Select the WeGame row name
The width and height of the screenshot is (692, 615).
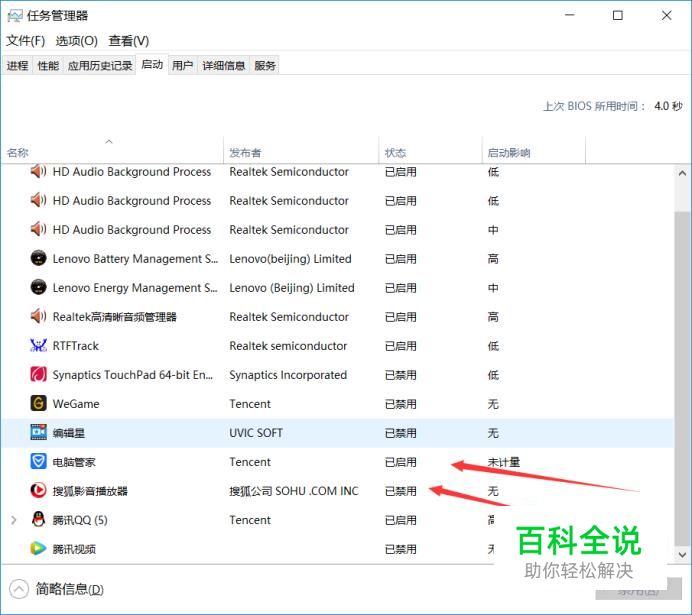tap(76, 404)
